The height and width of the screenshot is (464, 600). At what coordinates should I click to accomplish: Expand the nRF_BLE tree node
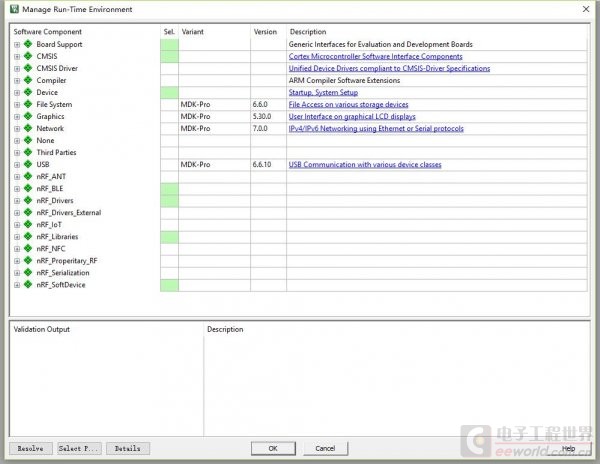pyautogui.click(x=17, y=189)
